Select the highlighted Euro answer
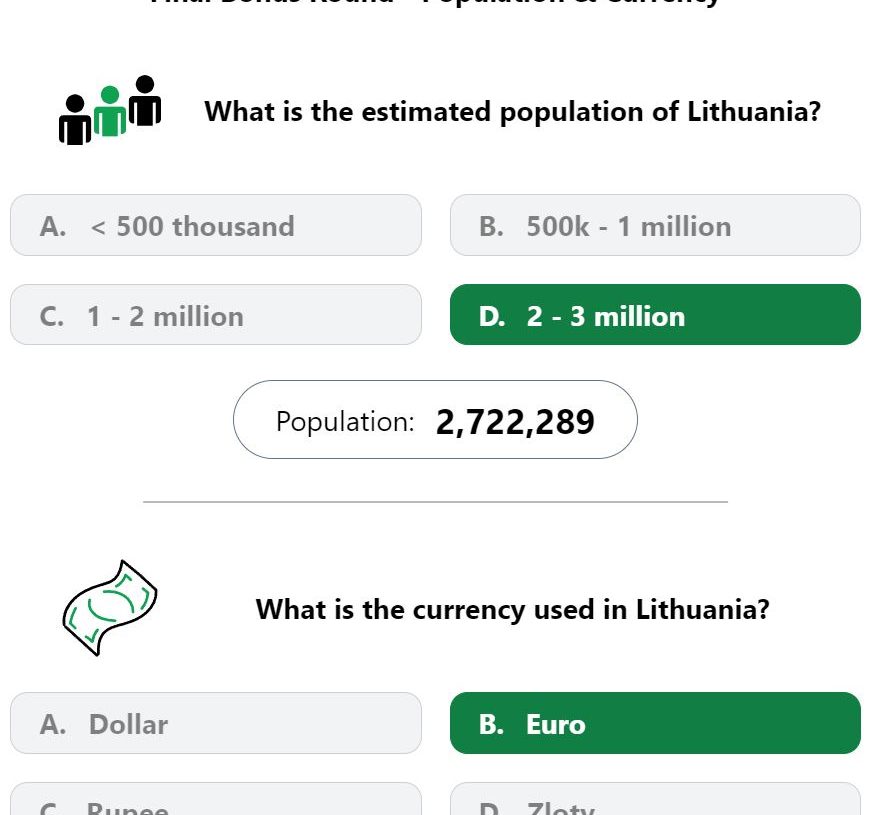The image size is (874, 815). 655,724
